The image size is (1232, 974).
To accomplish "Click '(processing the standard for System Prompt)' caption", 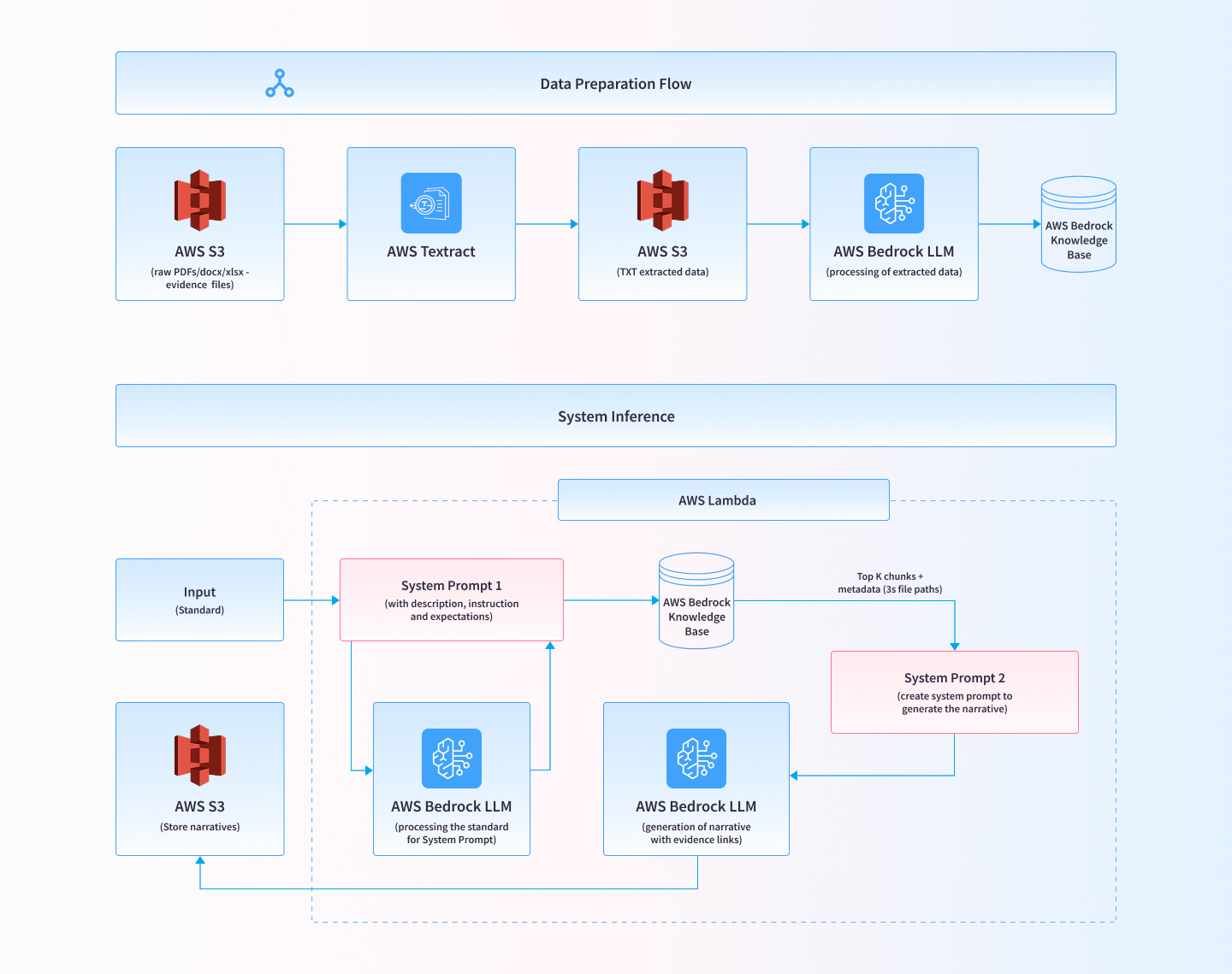I will [452, 833].
